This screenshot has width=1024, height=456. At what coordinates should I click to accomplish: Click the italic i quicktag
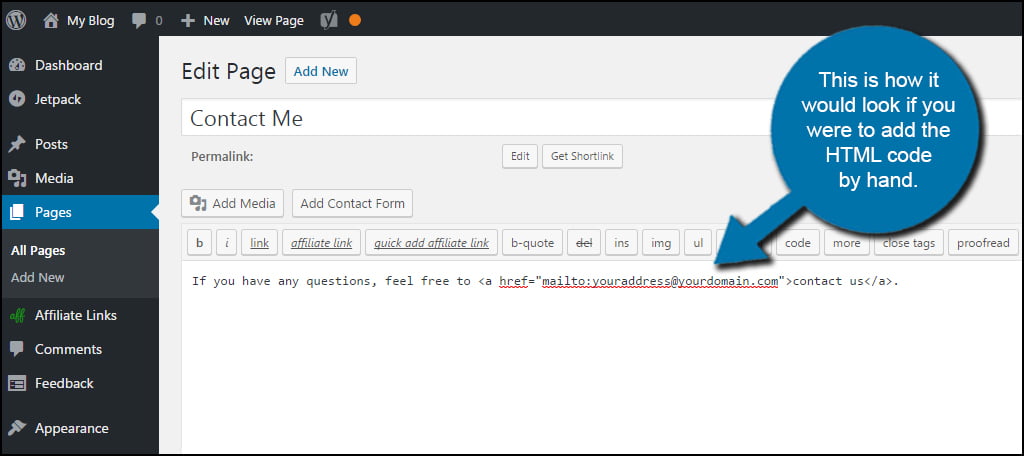[x=227, y=243]
